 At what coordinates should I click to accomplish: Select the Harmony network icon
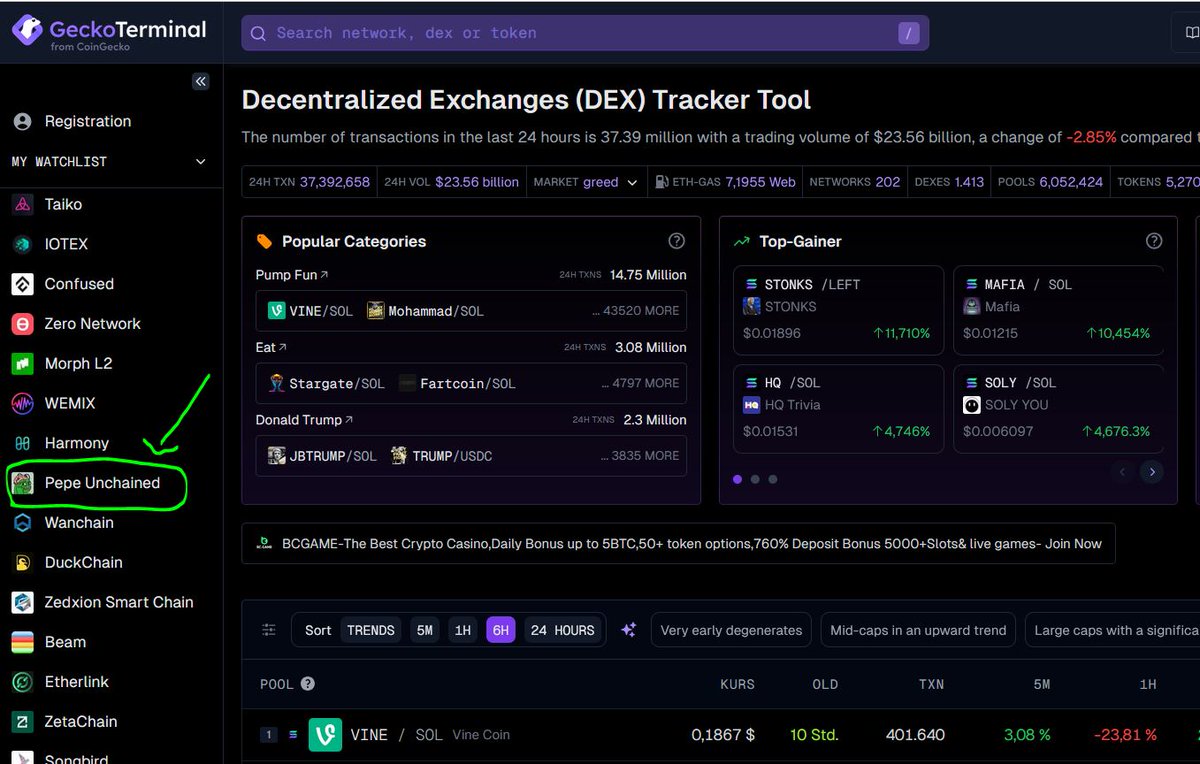tap(22, 443)
